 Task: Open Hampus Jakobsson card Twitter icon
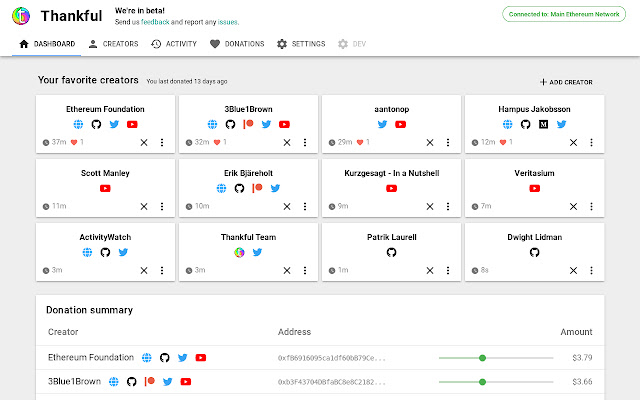[x=562, y=124]
